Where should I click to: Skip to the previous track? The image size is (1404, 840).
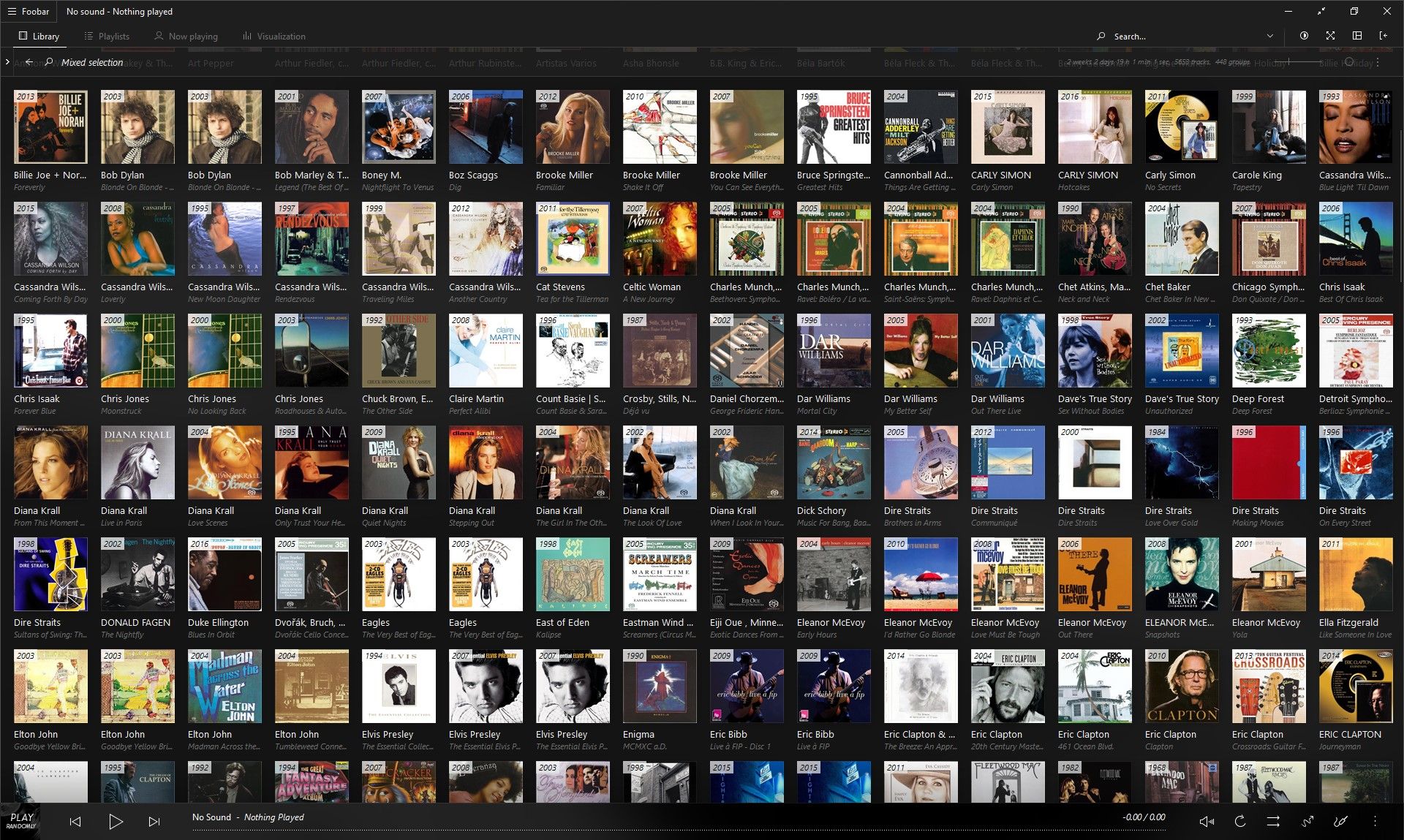click(75, 822)
